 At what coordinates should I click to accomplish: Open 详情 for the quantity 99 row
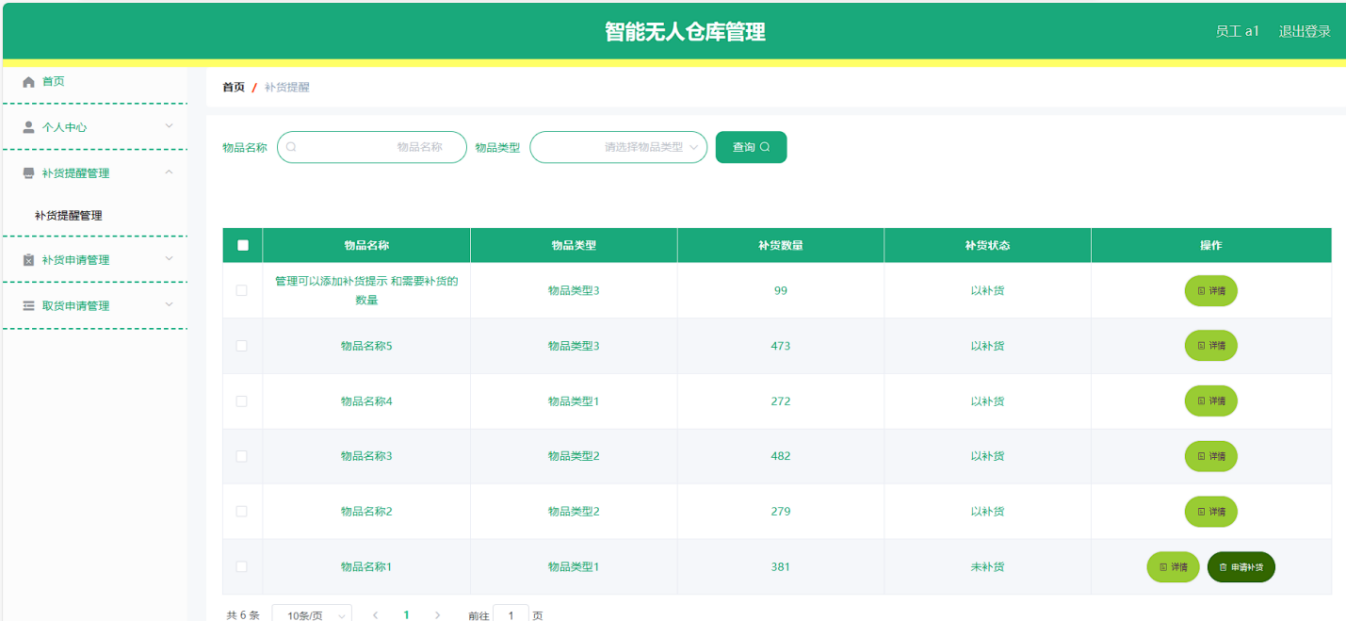point(1211,291)
